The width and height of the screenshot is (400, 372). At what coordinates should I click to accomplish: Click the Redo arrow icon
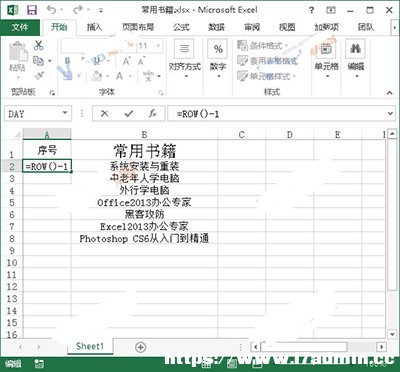click(78, 10)
